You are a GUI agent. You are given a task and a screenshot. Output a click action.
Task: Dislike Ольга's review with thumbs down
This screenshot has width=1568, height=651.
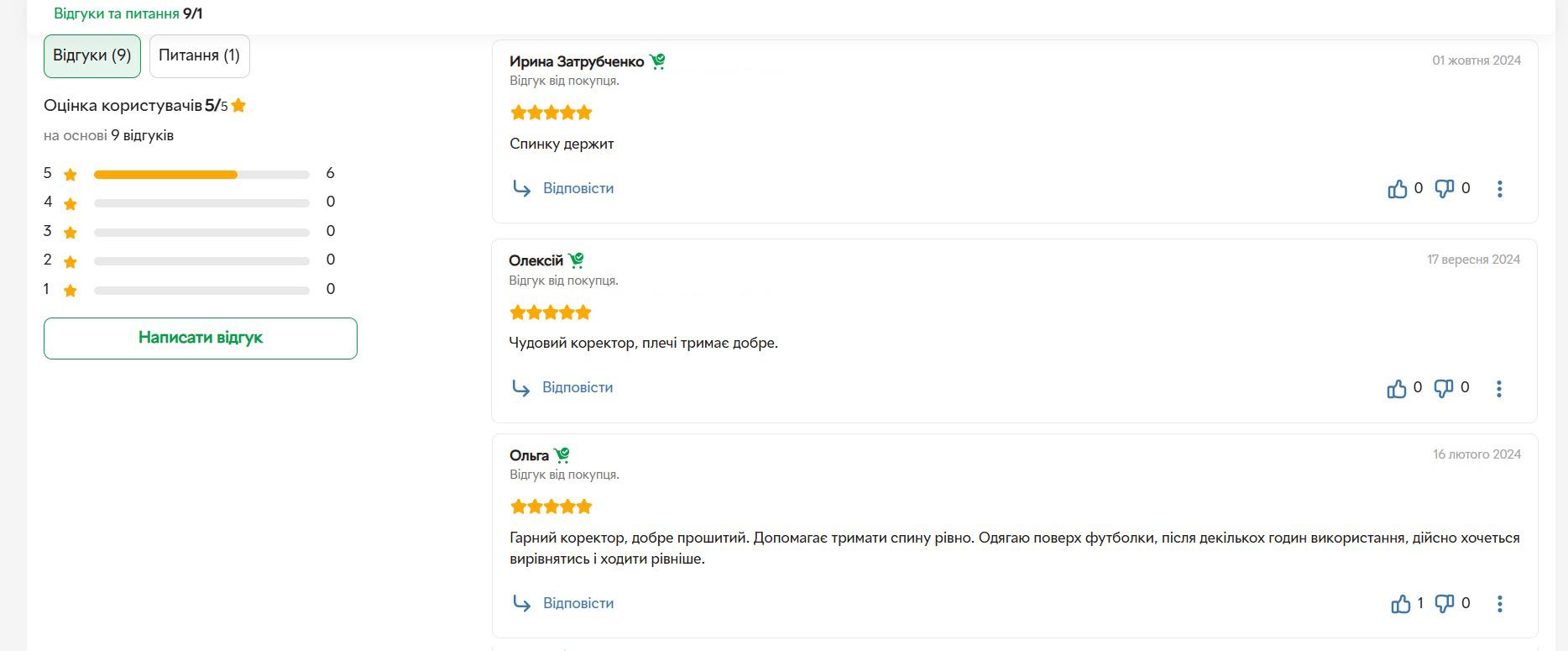coord(1444,604)
